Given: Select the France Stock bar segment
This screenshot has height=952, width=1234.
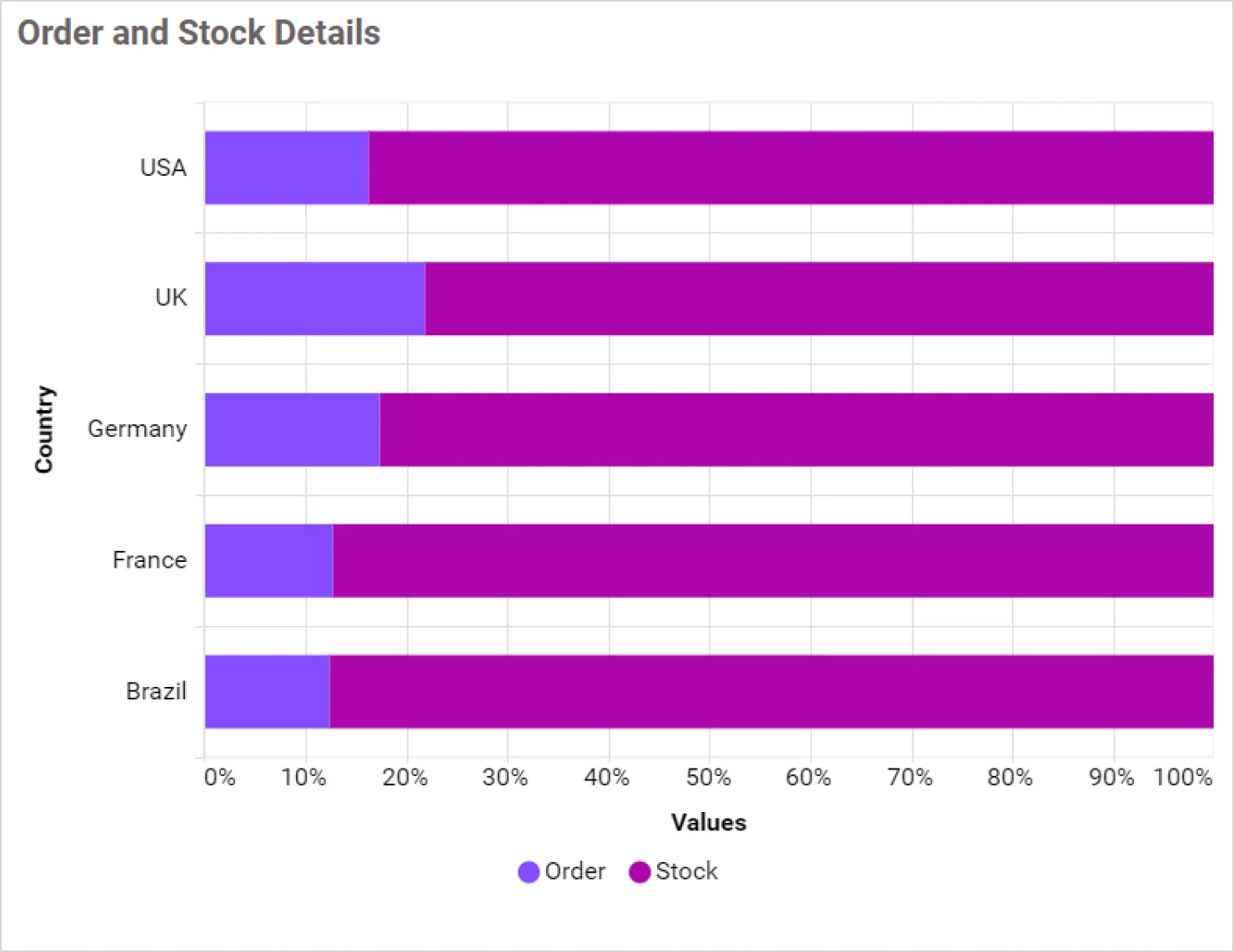Looking at the screenshot, I should 773,560.
